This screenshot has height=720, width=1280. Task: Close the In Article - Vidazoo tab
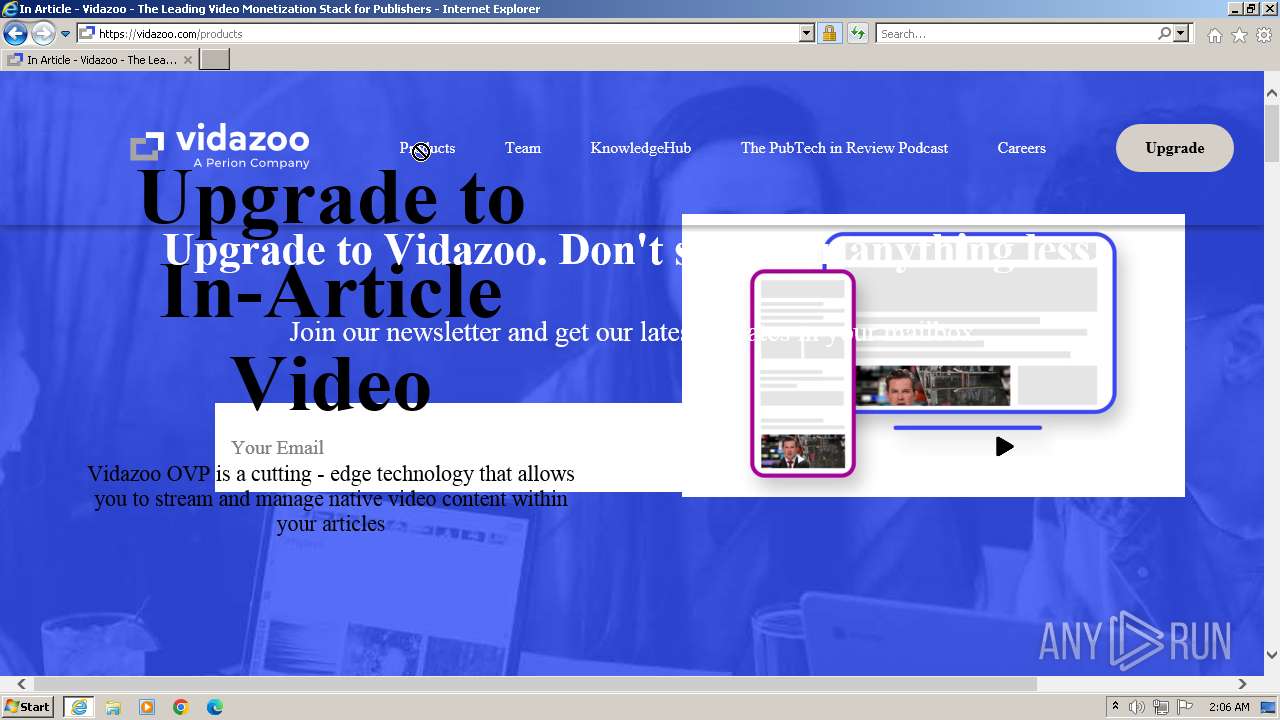tap(187, 60)
